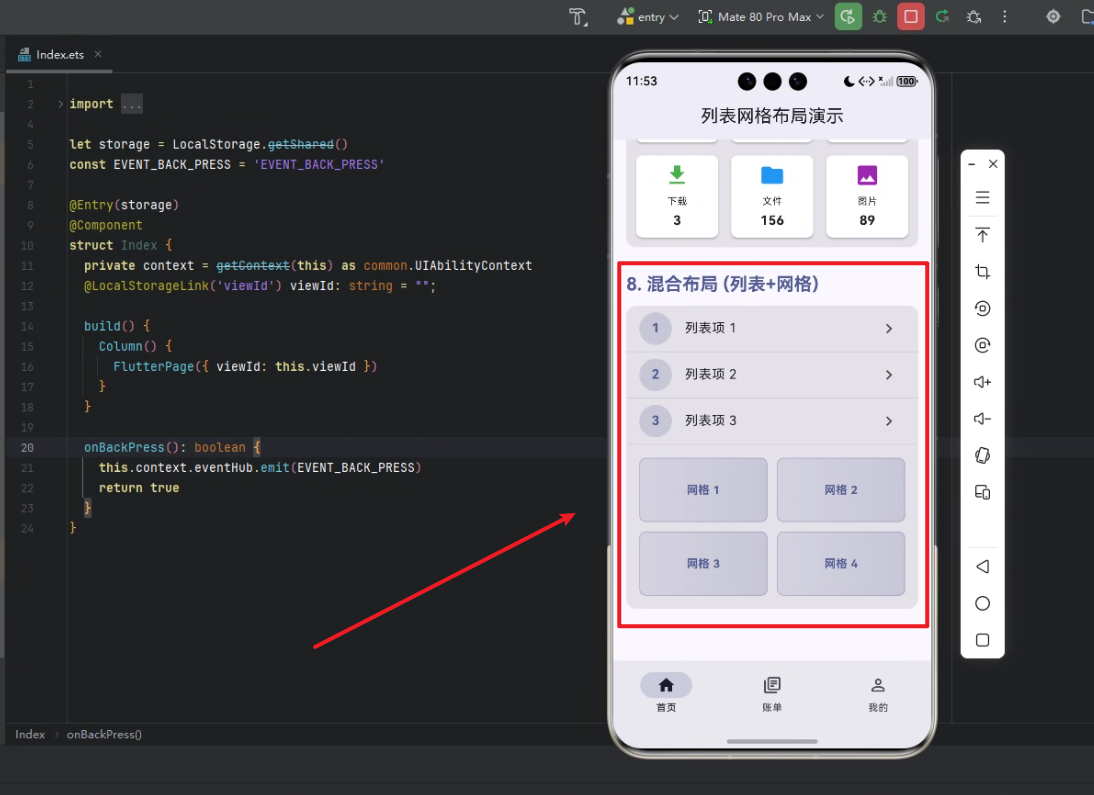1094x795 pixels.
Task: Open emulator panel hamburger menu
Action: (982, 198)
